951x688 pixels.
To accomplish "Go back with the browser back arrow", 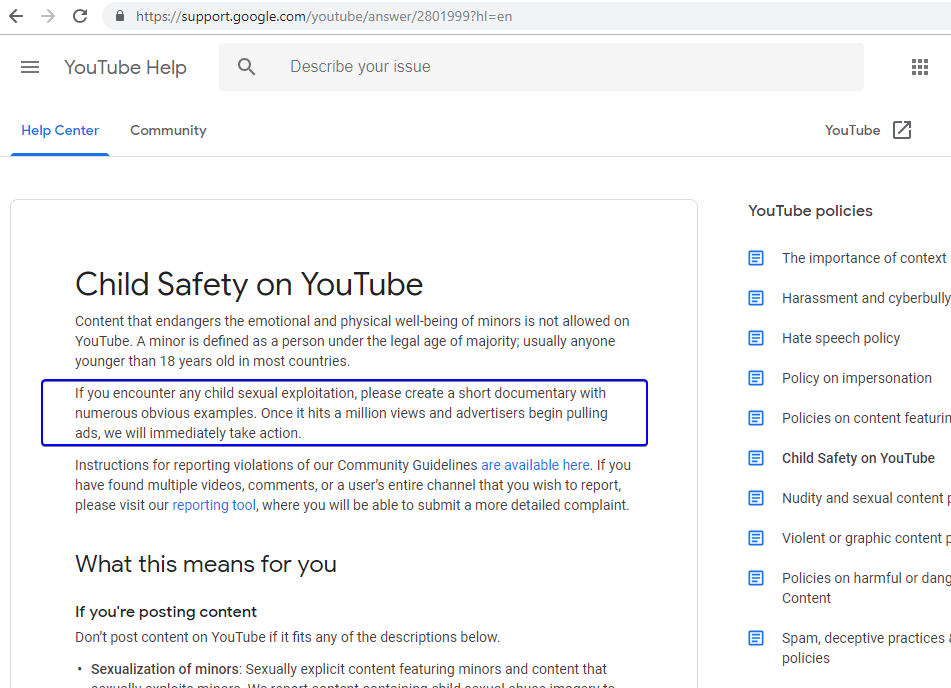I will (x=16, y=16).
